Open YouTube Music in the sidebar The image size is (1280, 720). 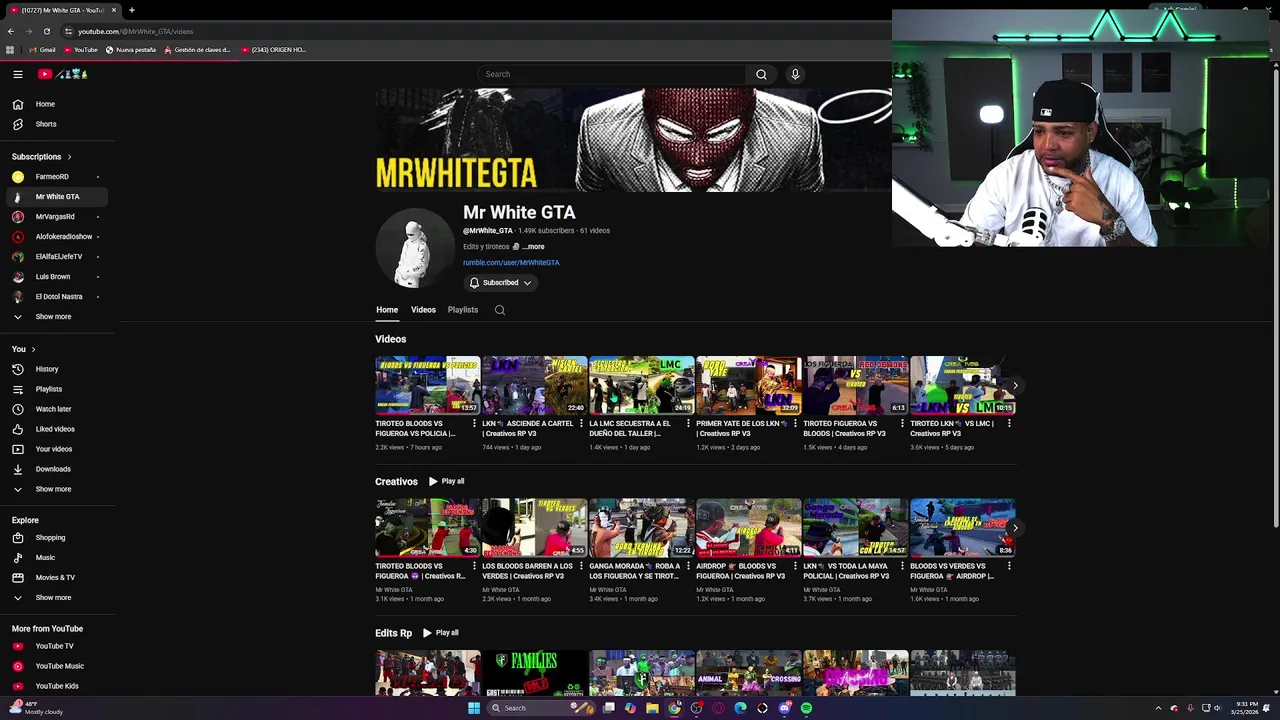point(56,666)
